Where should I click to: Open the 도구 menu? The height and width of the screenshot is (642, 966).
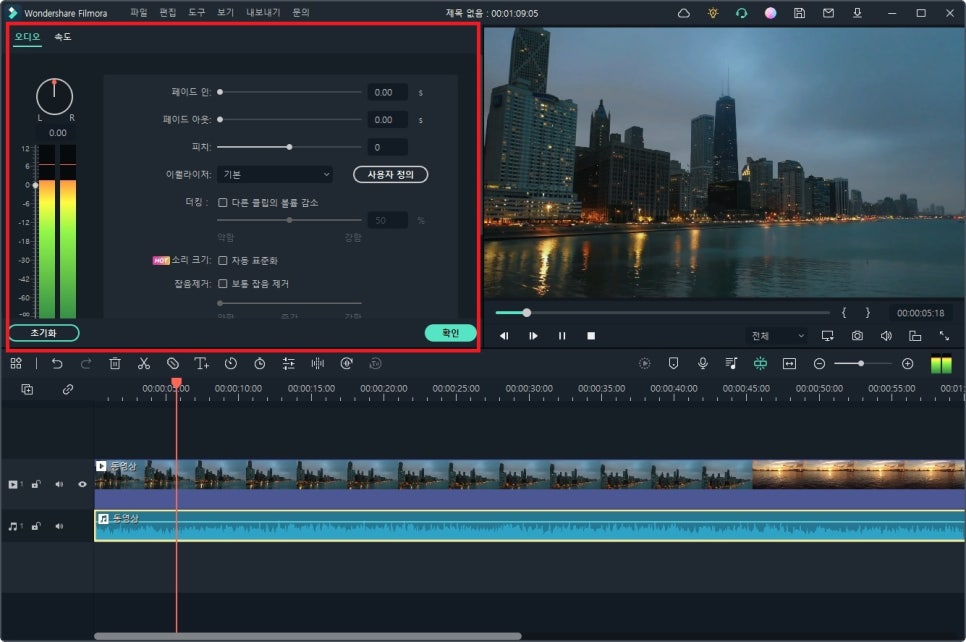tap(197, 13)
